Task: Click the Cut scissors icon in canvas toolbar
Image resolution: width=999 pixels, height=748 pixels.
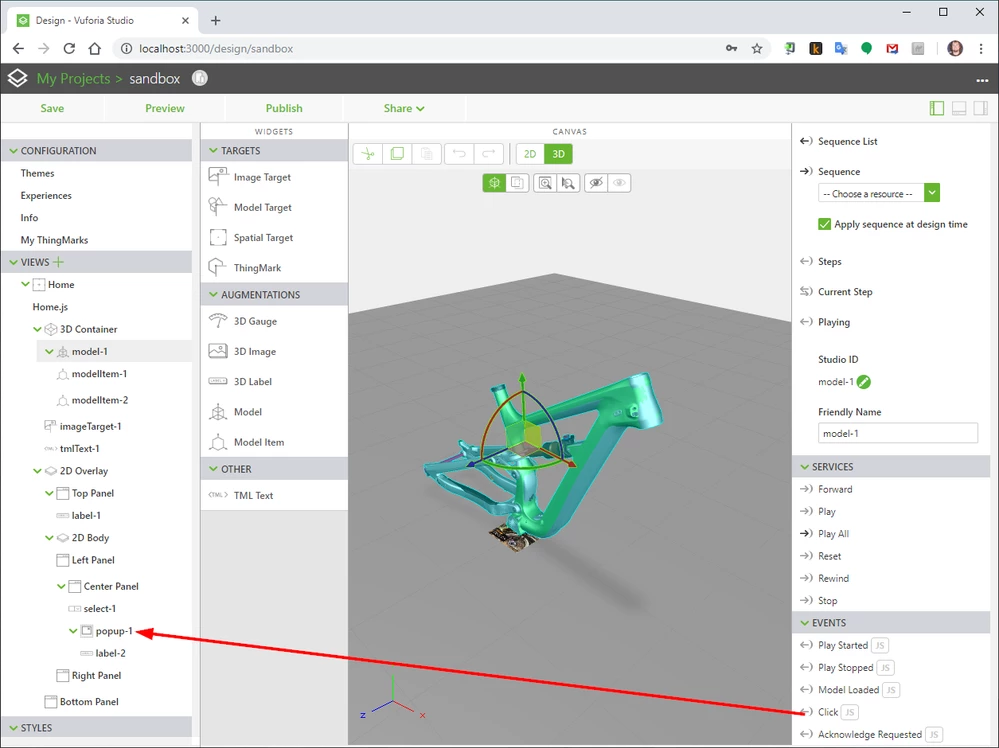Action: [x=368, y=154]
